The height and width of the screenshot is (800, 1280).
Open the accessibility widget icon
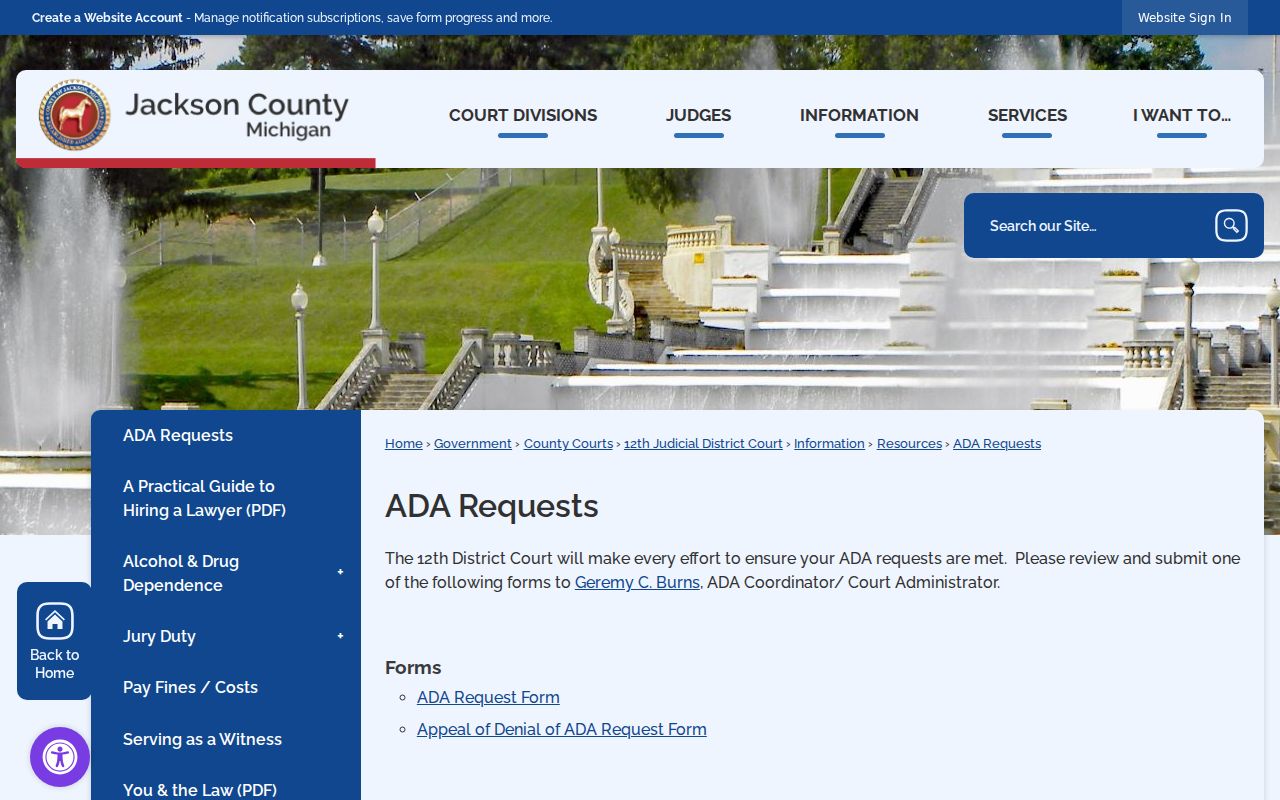point(60,757)
